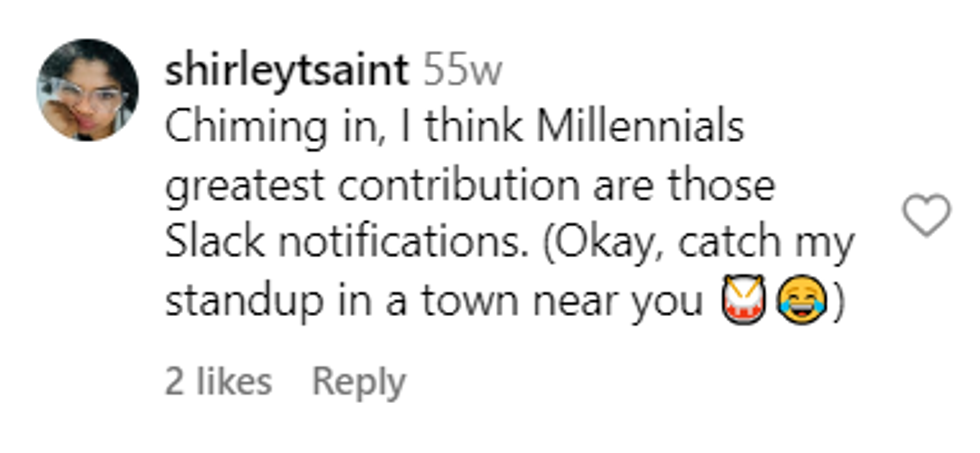Like the comment with the heart icon

926,215
